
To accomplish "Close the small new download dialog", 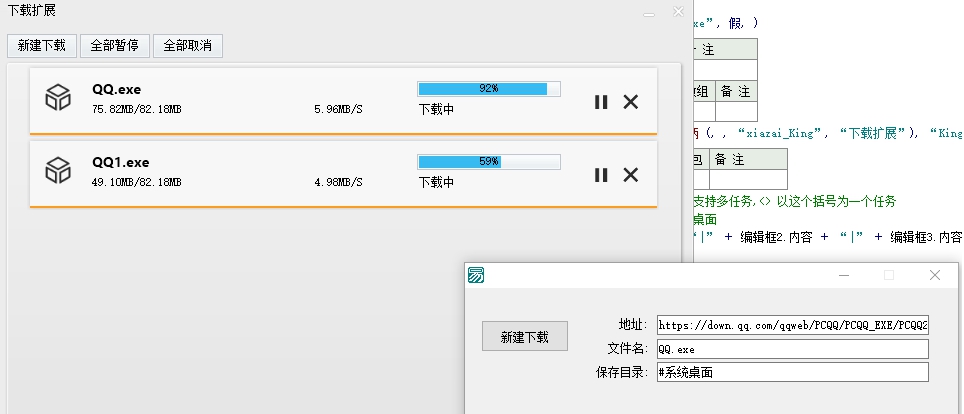I will tap(934, 275).
